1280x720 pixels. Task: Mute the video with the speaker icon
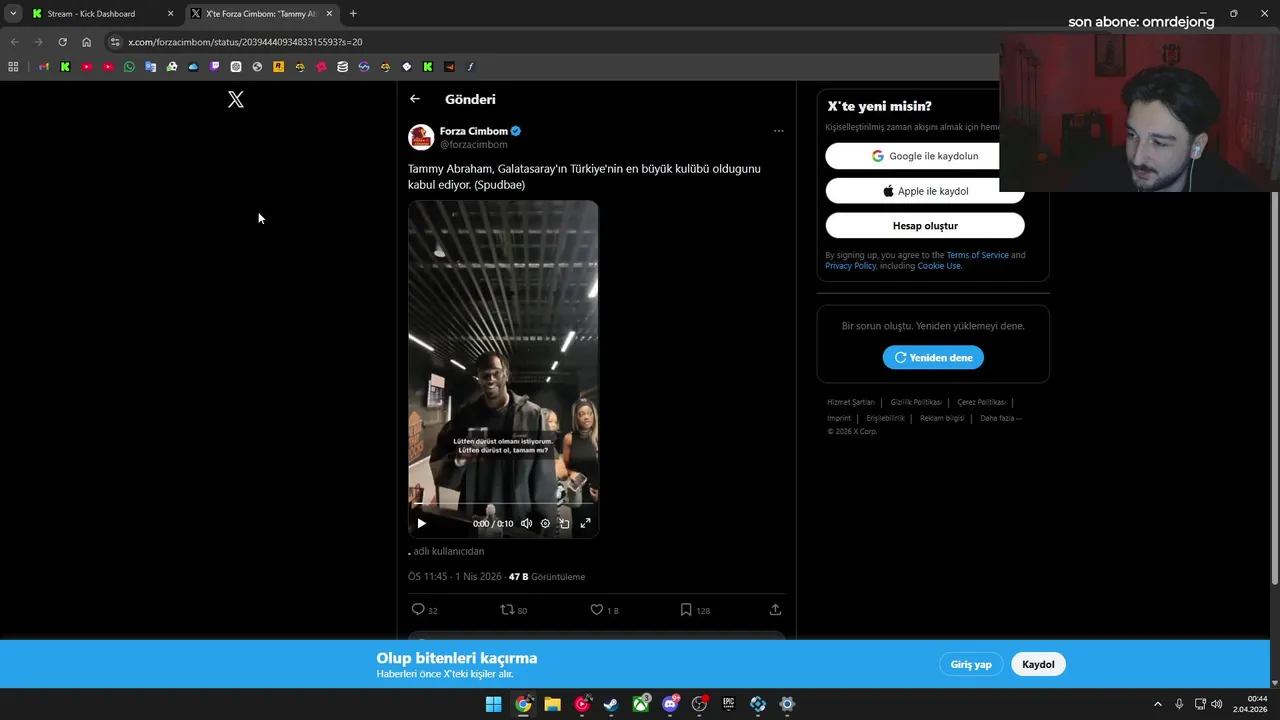point(526,523)
